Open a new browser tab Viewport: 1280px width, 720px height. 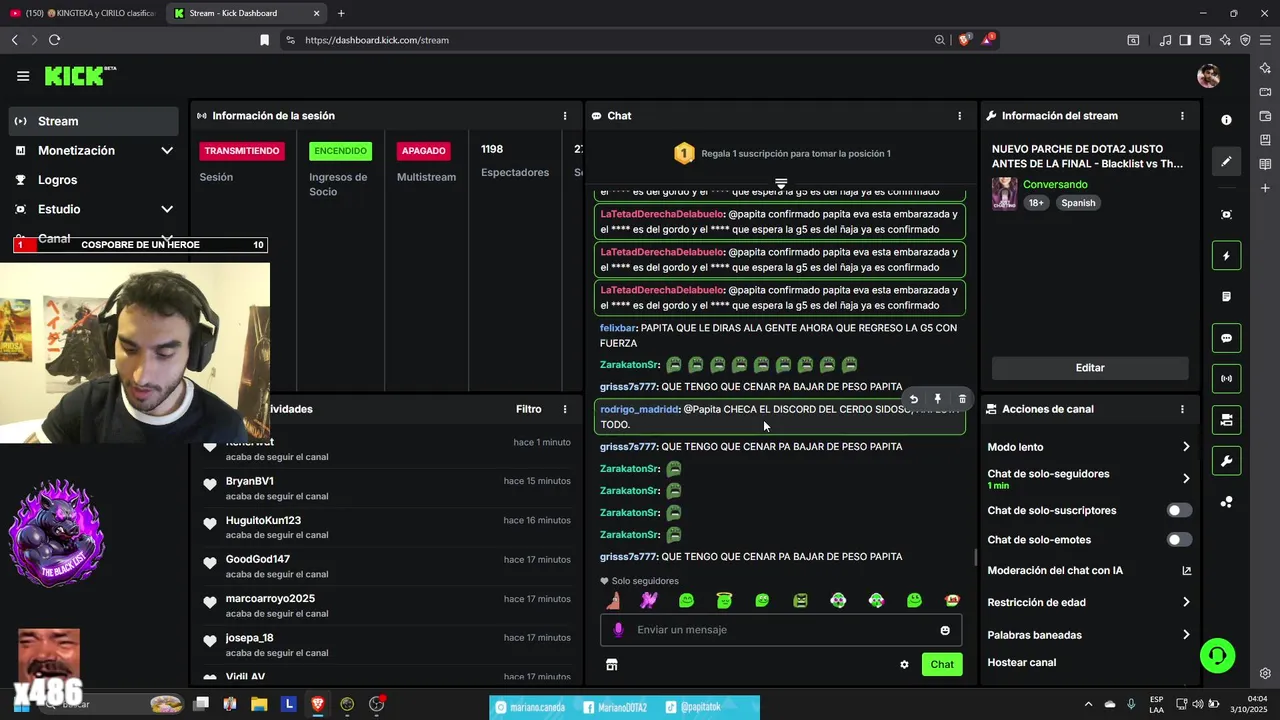point(341,13)
